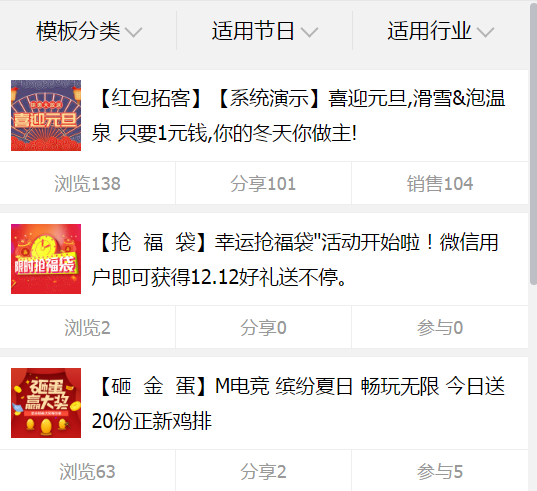Open the 模板分类 dropdown filter
Viewport: 537px width, 491px height.
(88, 31)
